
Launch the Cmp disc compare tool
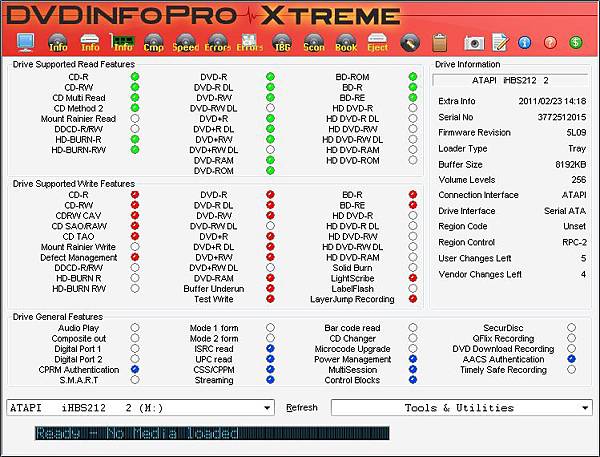tap(153, 42)
